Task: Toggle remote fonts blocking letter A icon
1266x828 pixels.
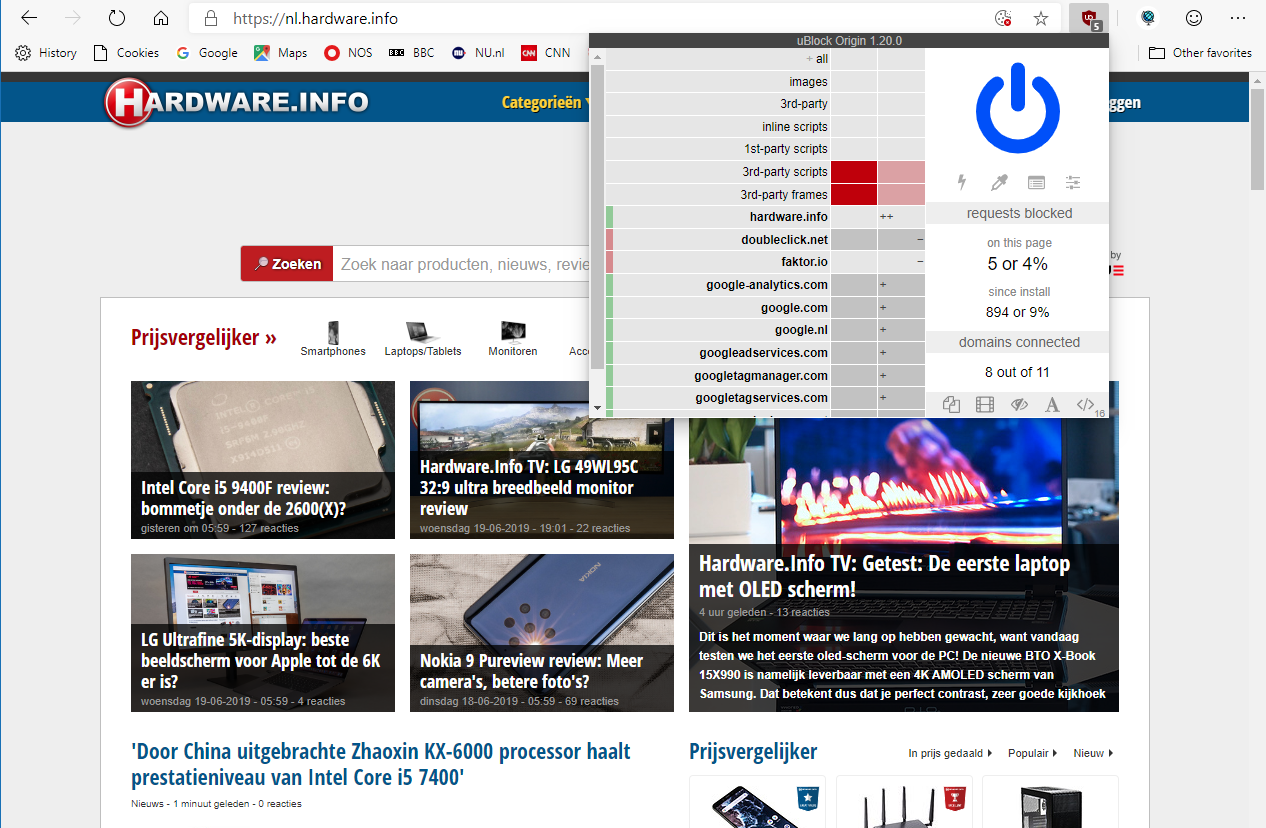Action: click(x=1052, y=405)
